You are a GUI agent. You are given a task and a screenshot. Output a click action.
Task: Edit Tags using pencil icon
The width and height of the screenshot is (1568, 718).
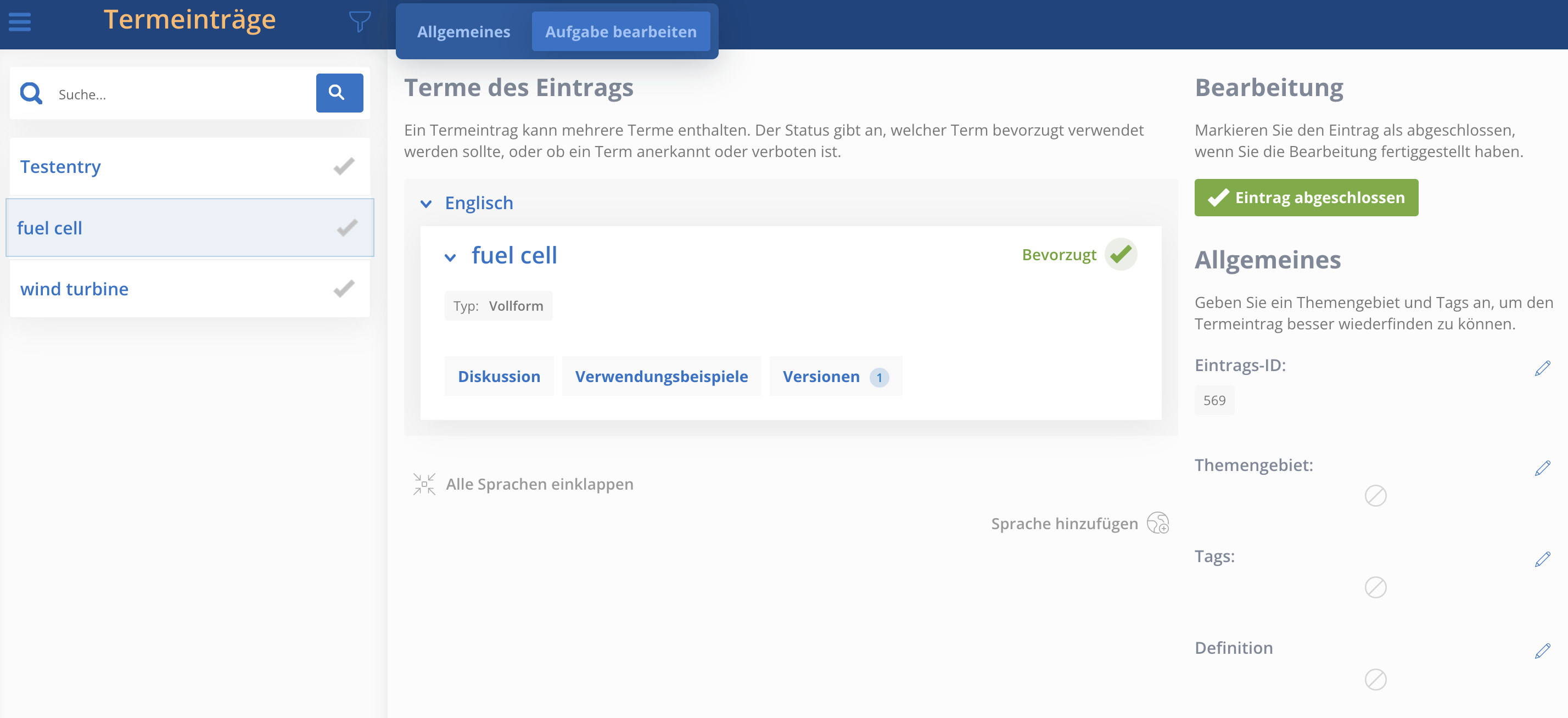[x=1542, y=559]
